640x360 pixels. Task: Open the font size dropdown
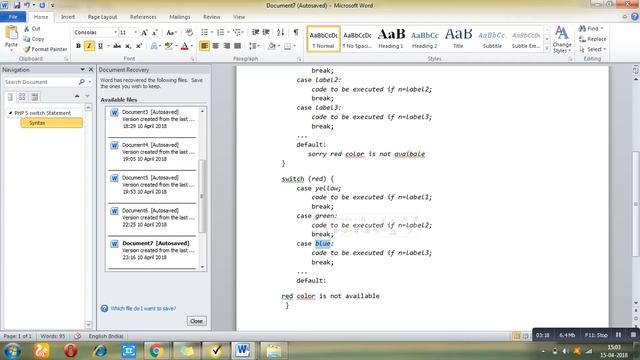tap(135, 32)
